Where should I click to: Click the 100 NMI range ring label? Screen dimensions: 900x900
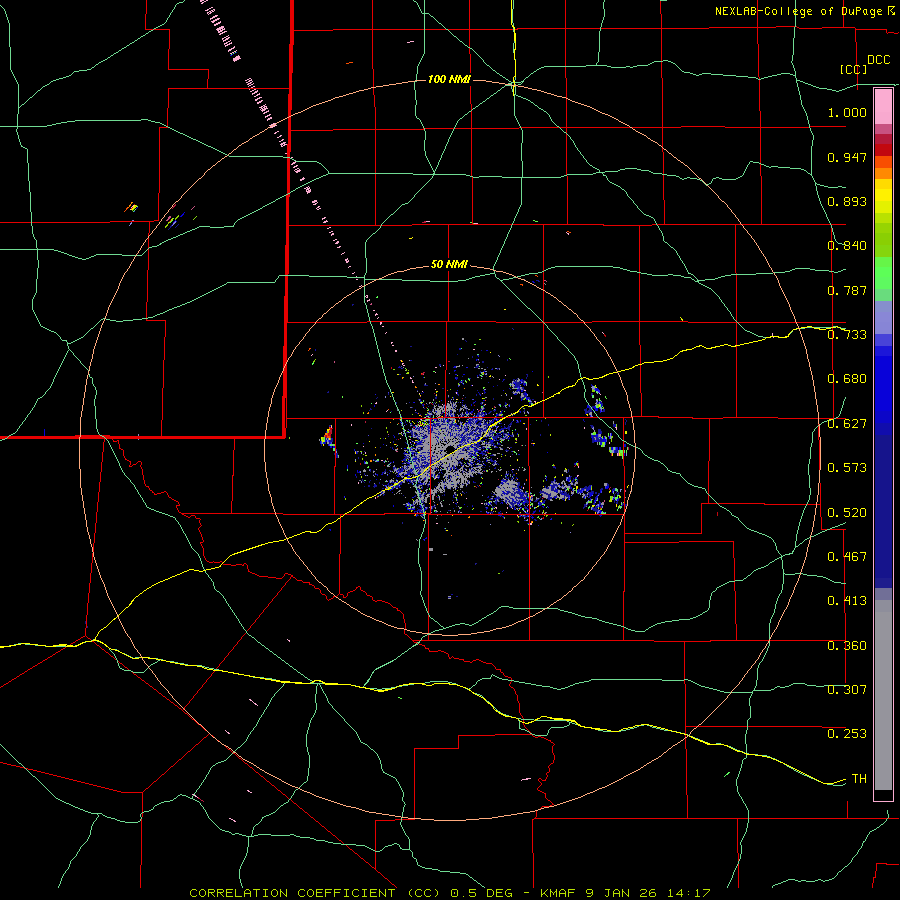pos(449,79)
